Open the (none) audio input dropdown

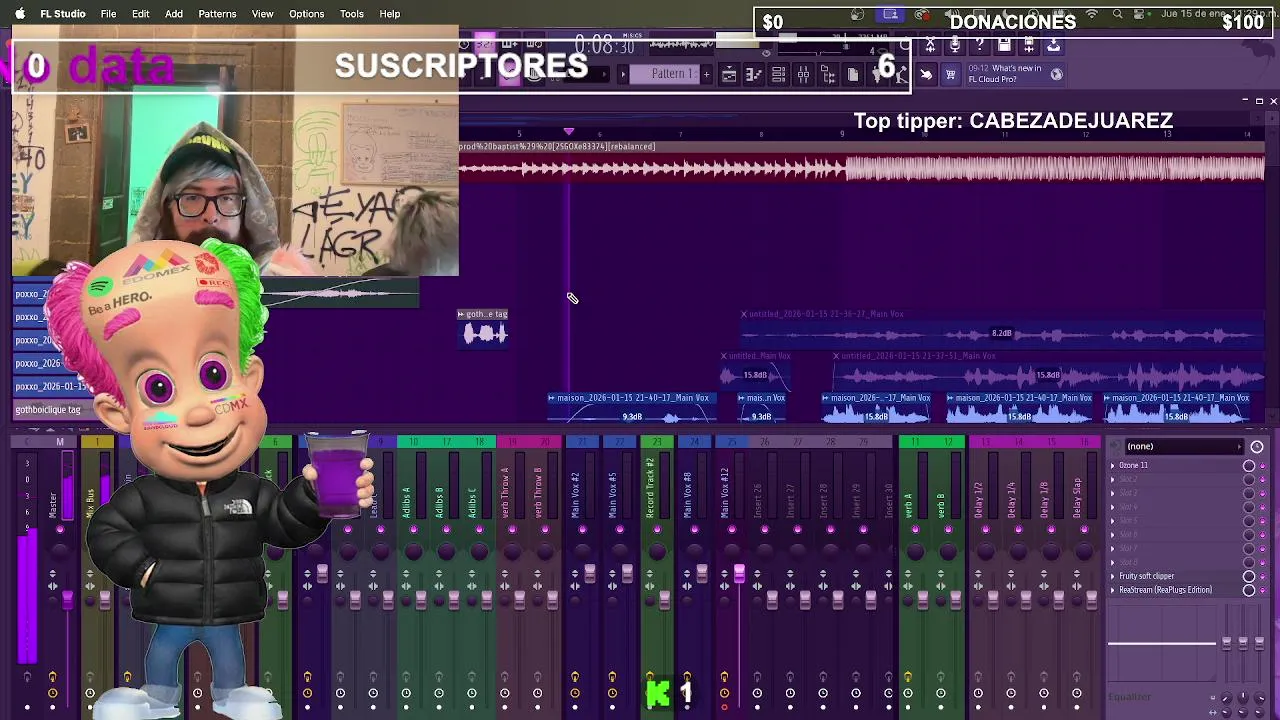point(1184,446)
